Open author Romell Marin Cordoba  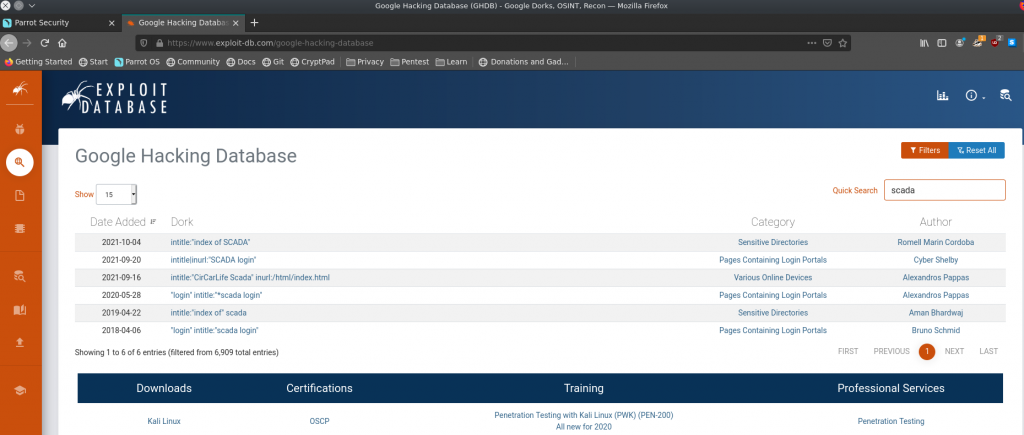click(x=935, y=242)
